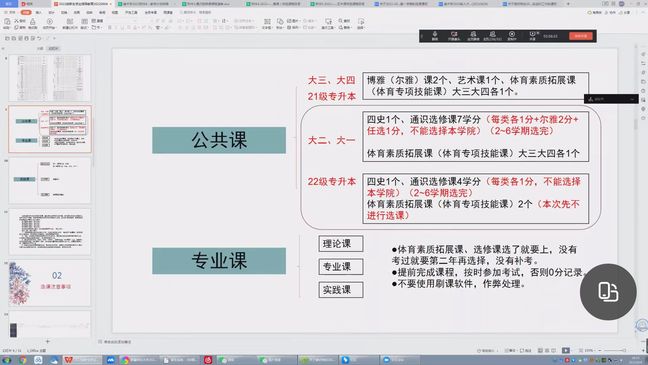Image resolution: width=648 pixels, height=365 pixels.
Task: Click the undo arrow in quick access bar
Action: pyautogui.click(x=39, y=38)
